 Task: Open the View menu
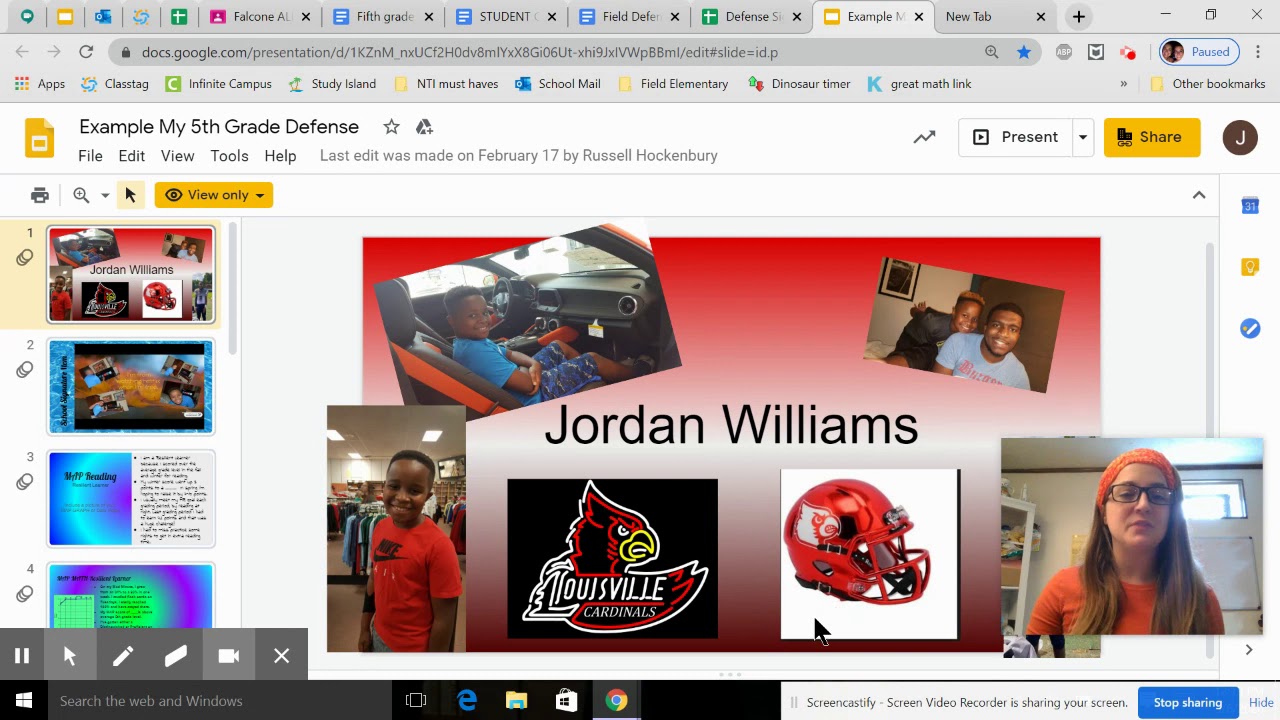177,156
